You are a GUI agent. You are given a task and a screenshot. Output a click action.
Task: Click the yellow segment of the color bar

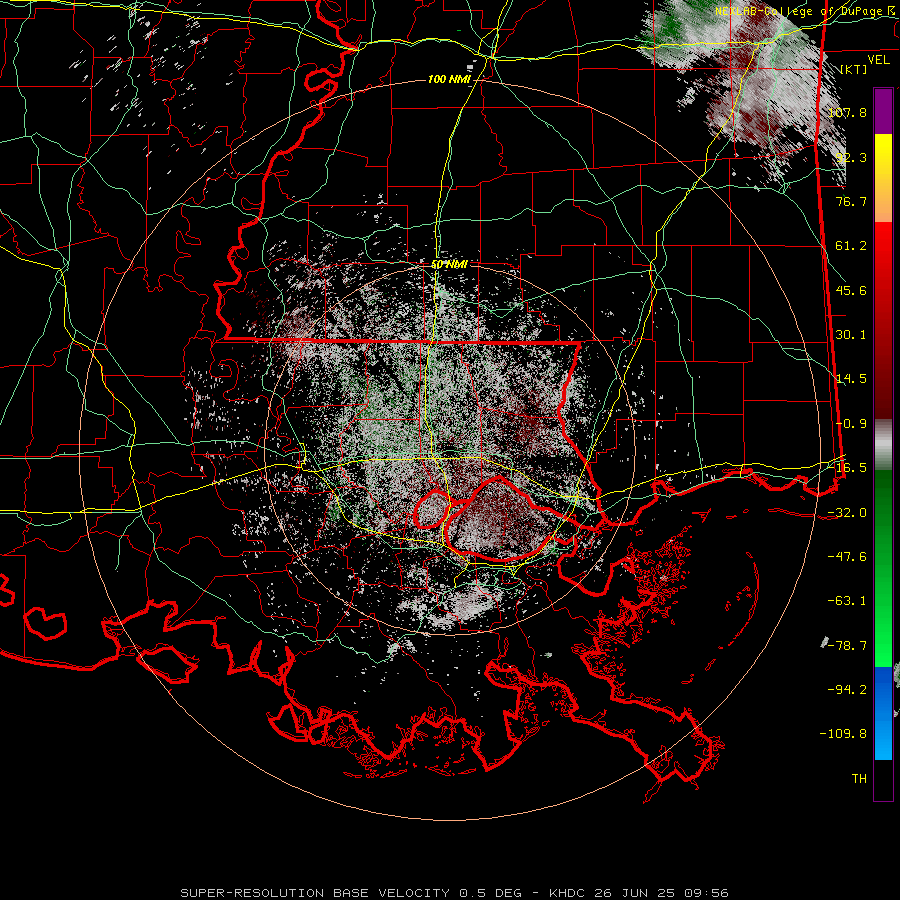click(883, 178)
